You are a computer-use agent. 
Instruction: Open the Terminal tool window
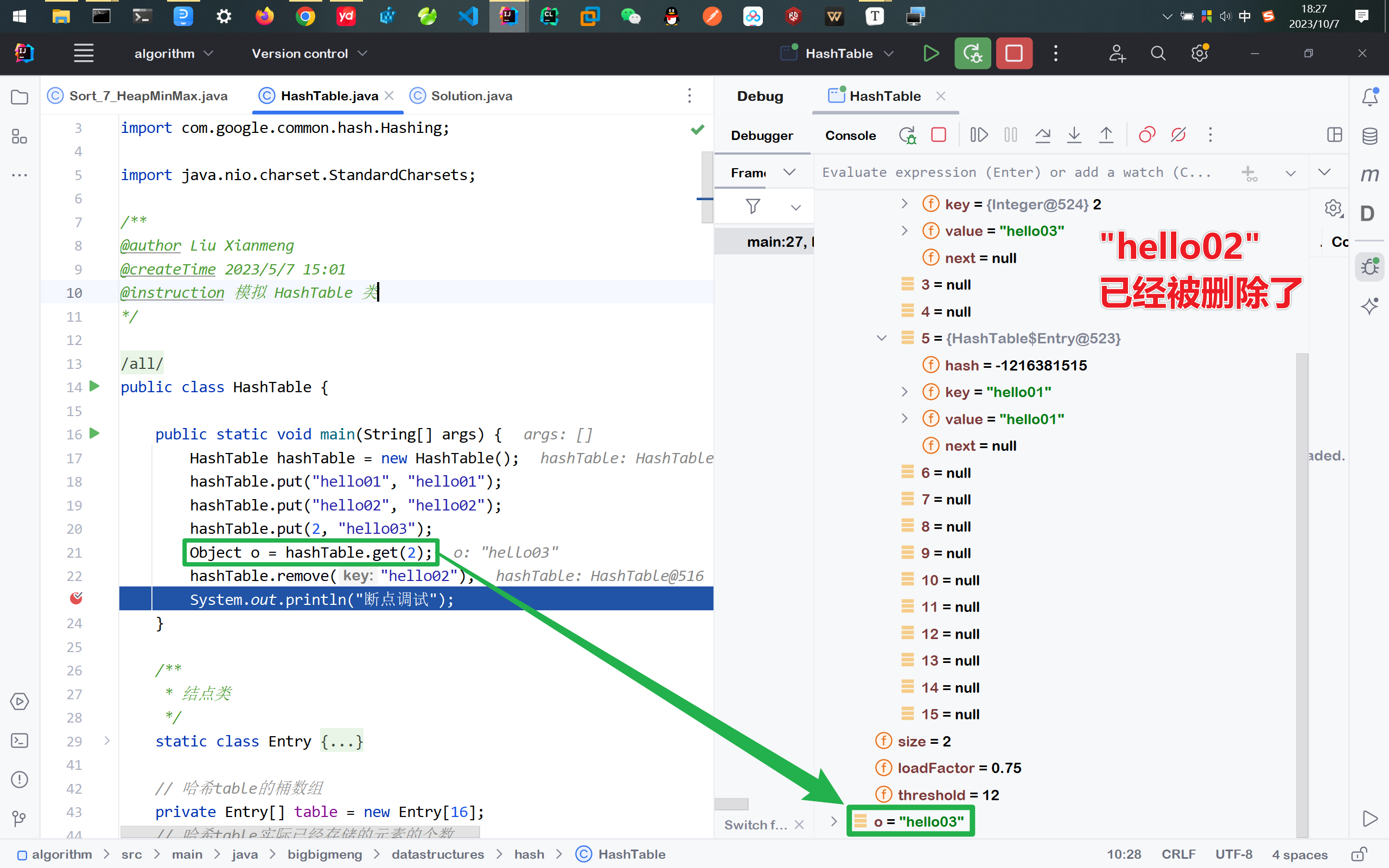[x=20, y=741]
